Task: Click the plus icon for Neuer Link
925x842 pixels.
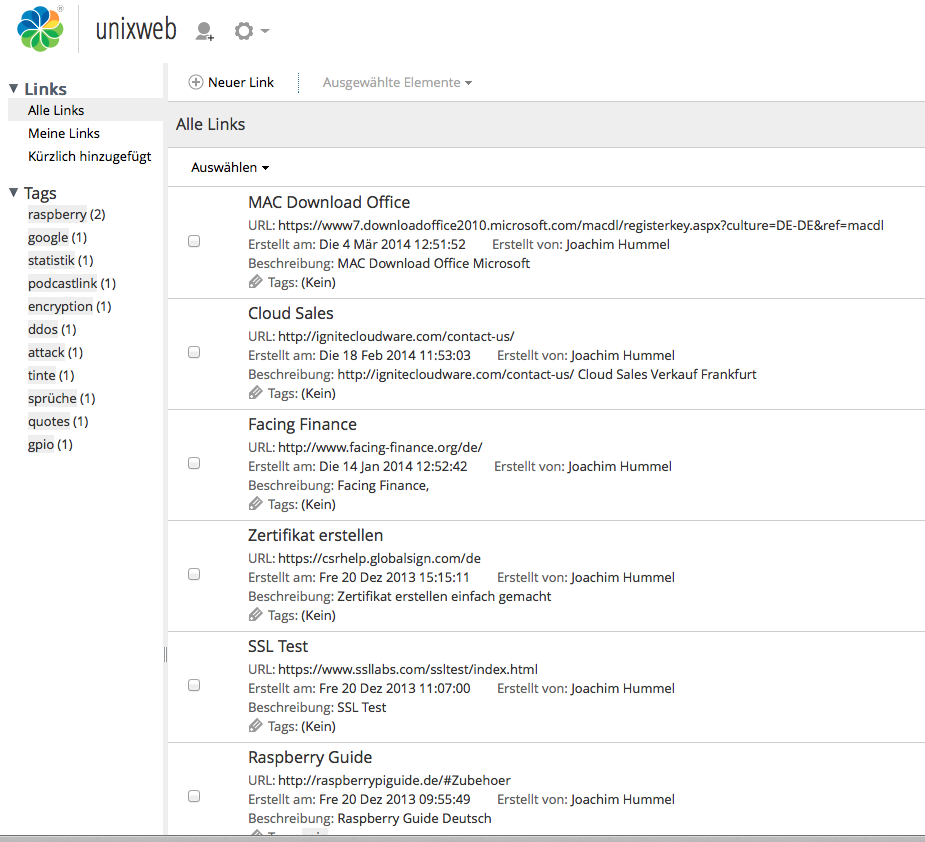Action: pos(196,82)
